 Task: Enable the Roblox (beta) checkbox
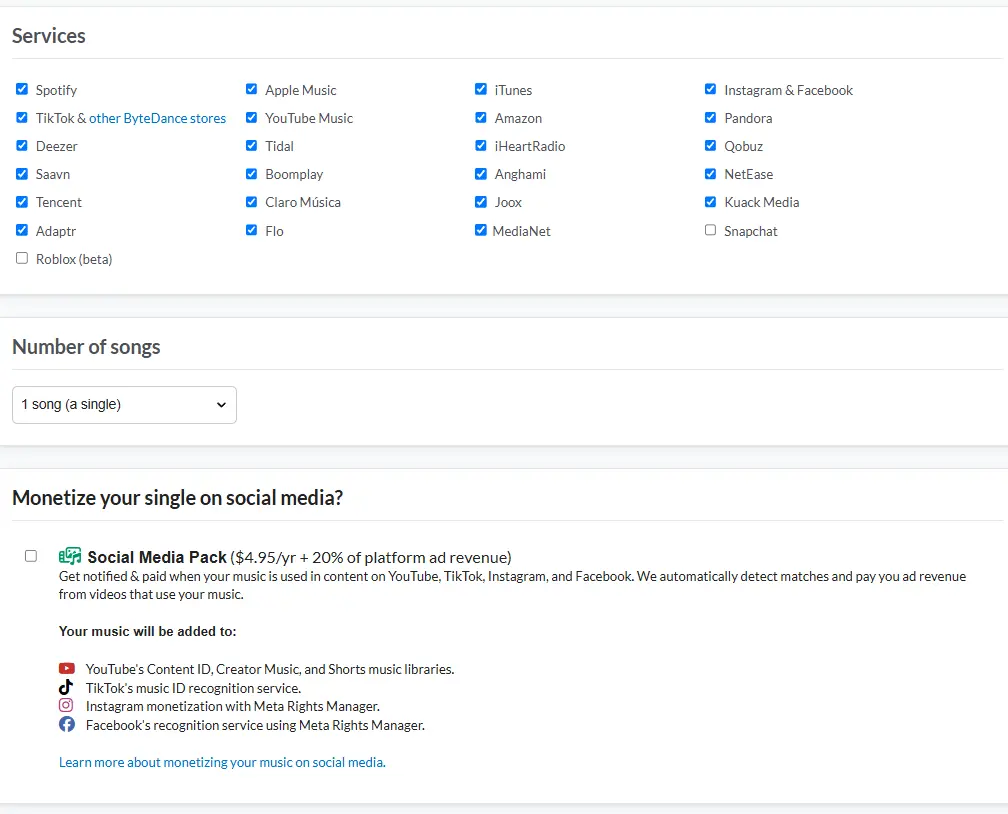pyautogui.click(x=22, y=258)
